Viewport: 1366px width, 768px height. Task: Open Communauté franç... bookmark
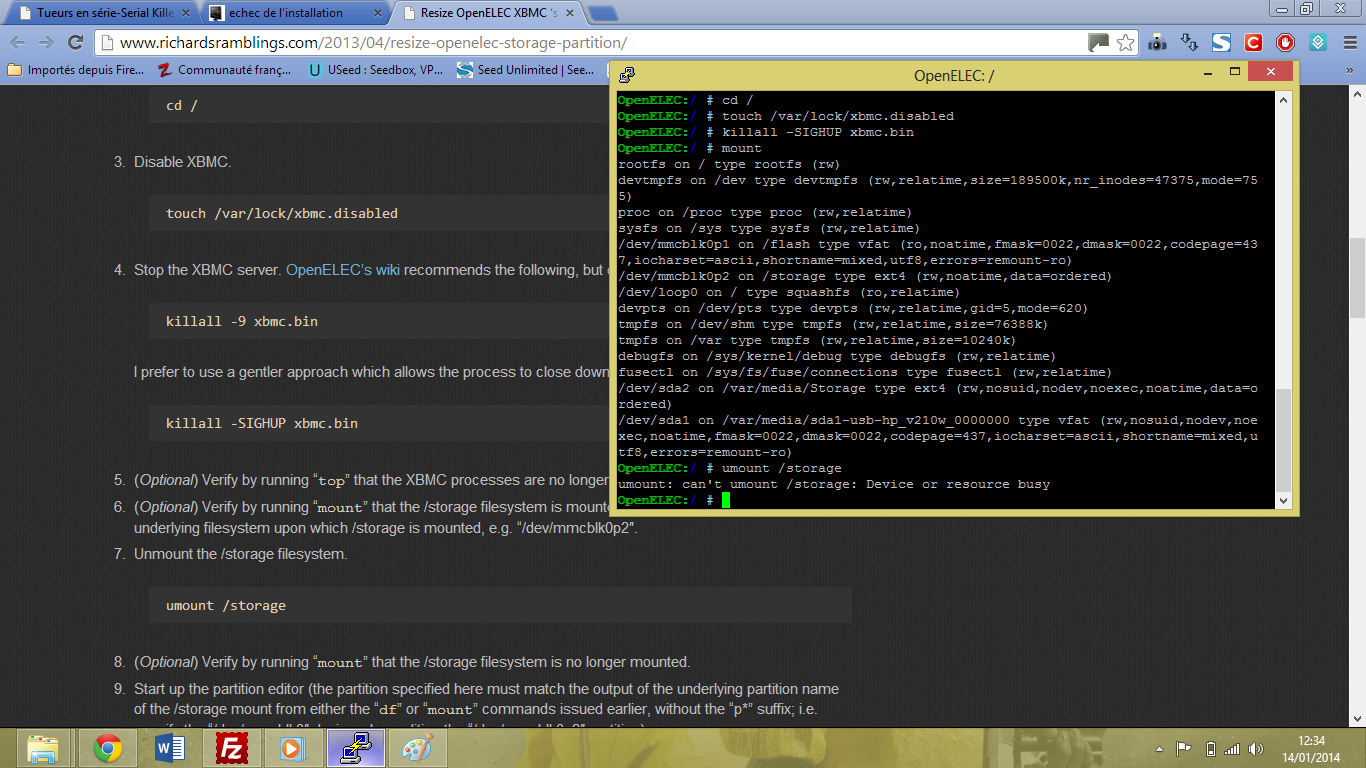225,70
